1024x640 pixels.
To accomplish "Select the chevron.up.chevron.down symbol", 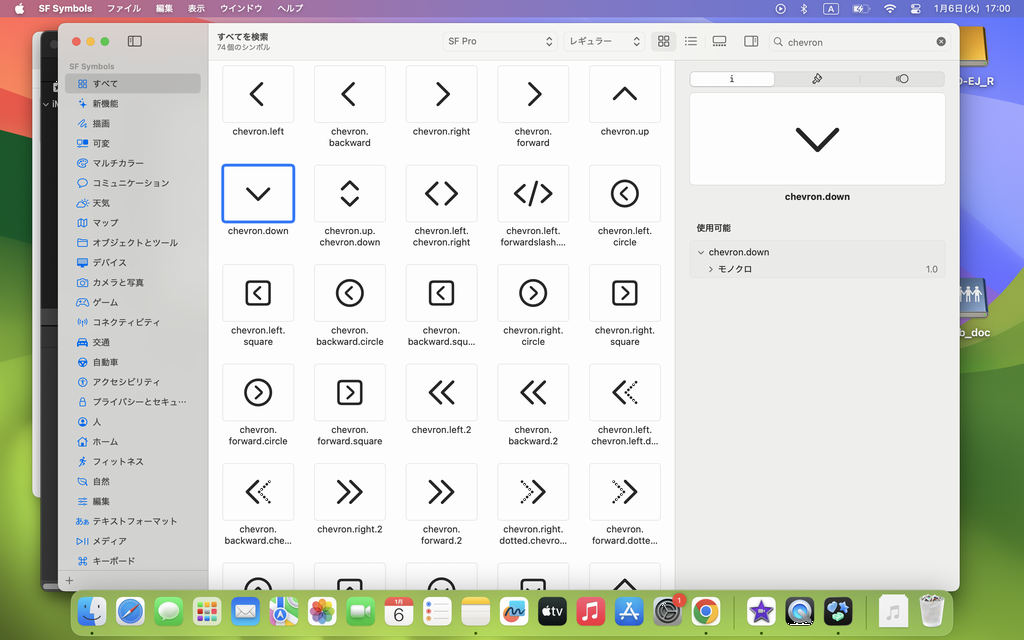I will (x=349, y=194).
